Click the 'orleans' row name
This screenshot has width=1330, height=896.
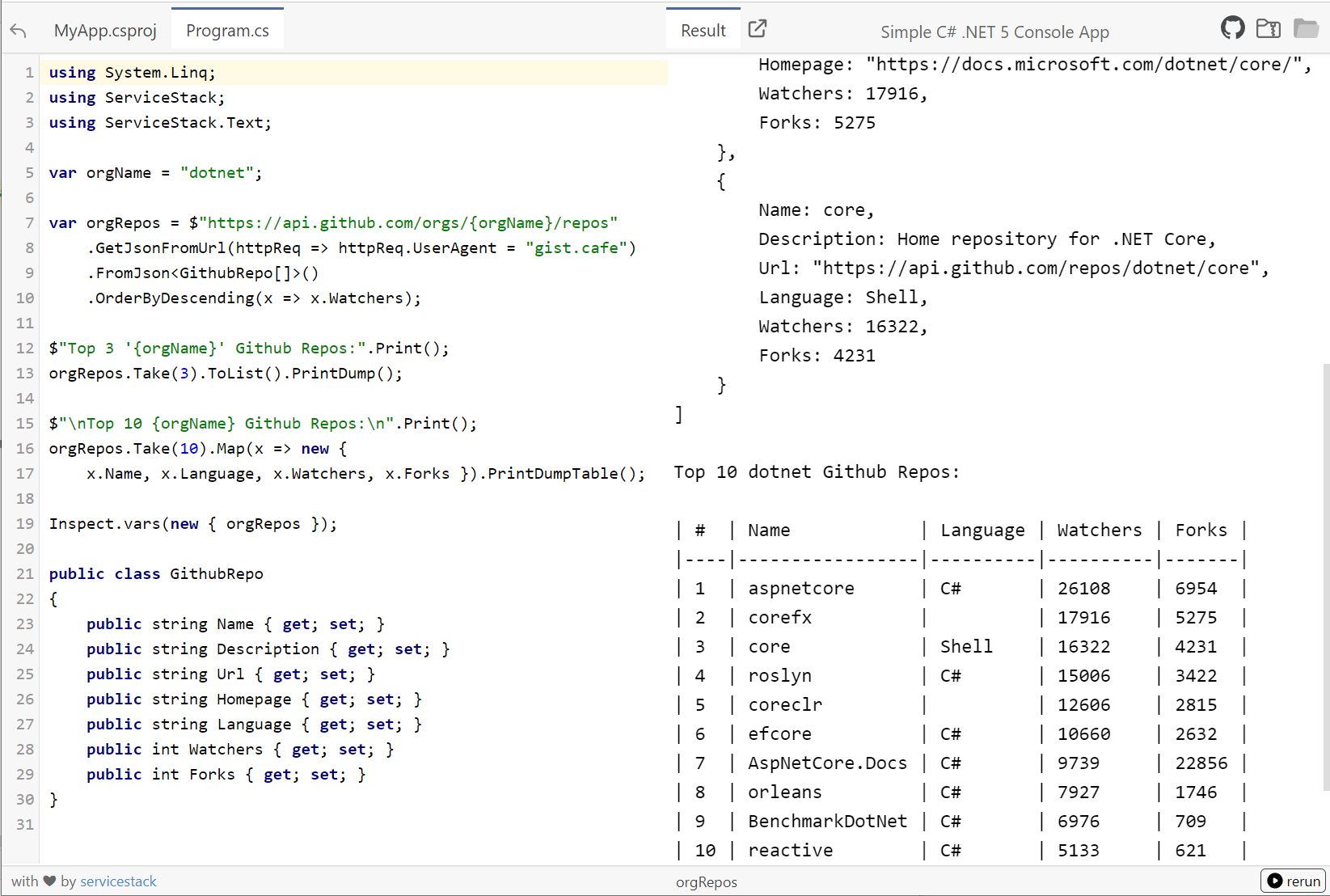click(785, 792)
